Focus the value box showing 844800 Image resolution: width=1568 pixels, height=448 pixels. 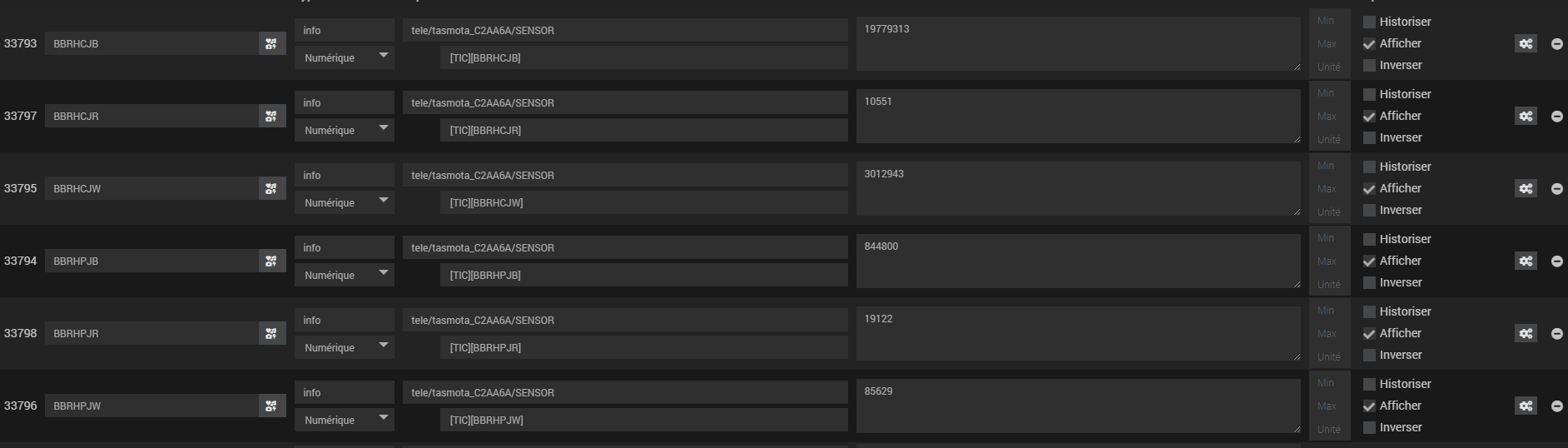coord(1079,261)
